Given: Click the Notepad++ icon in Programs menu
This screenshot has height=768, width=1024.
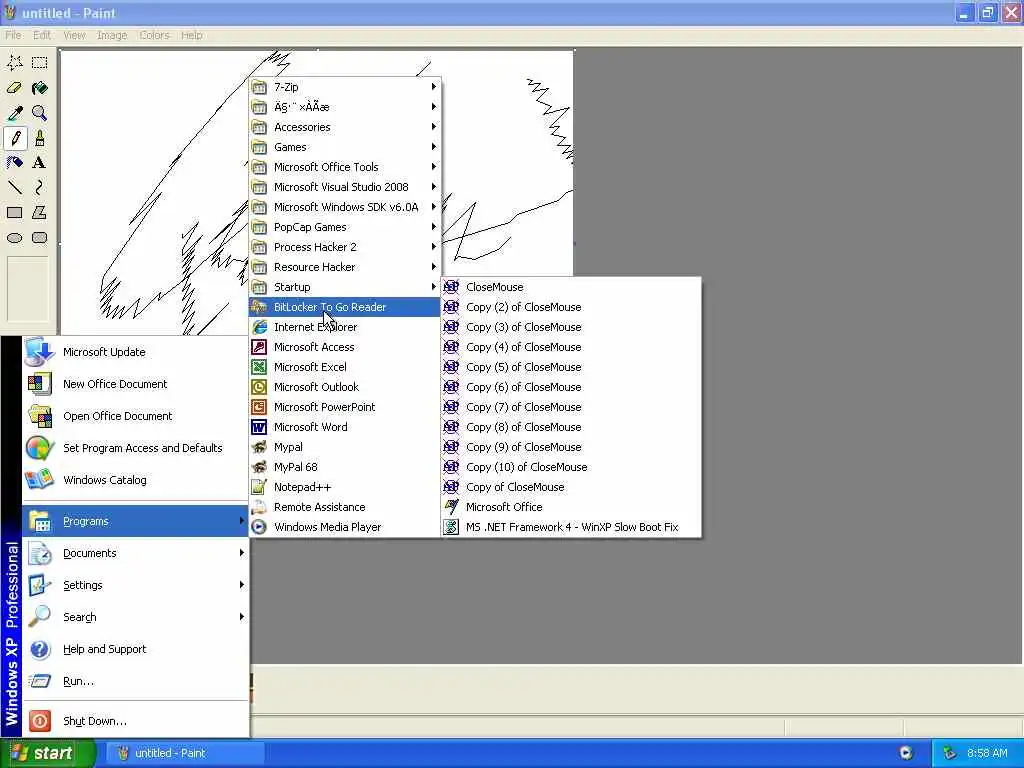Looking at the screenshot, I should (x=259, y=487).
